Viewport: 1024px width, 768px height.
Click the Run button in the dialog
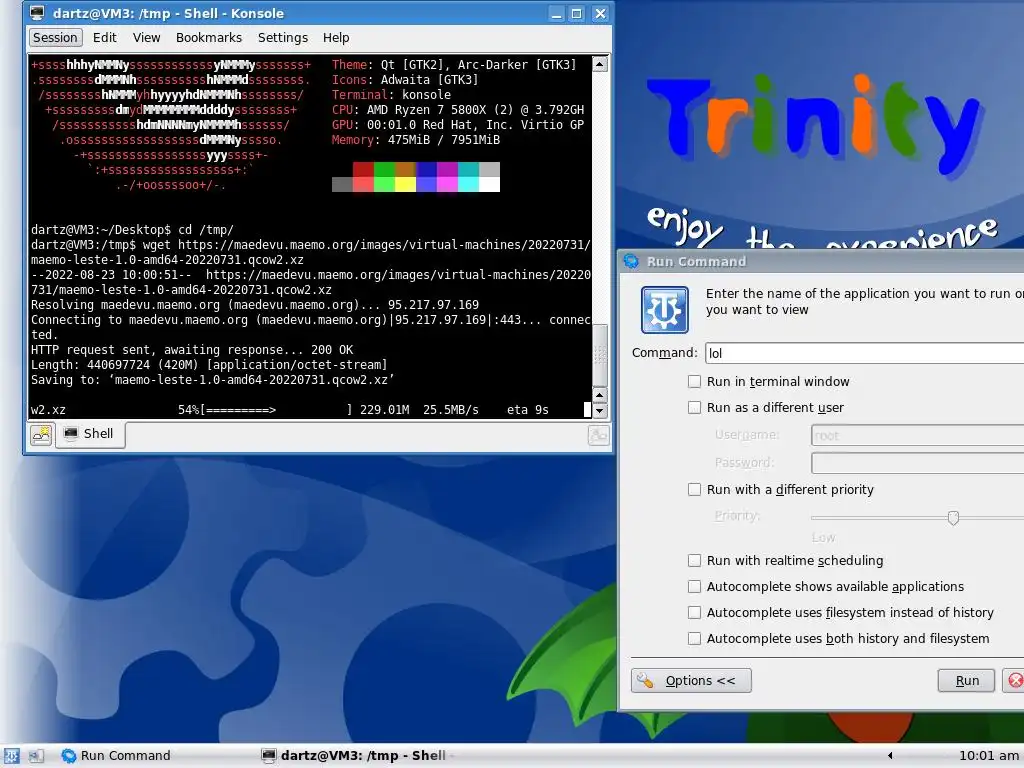967,680
